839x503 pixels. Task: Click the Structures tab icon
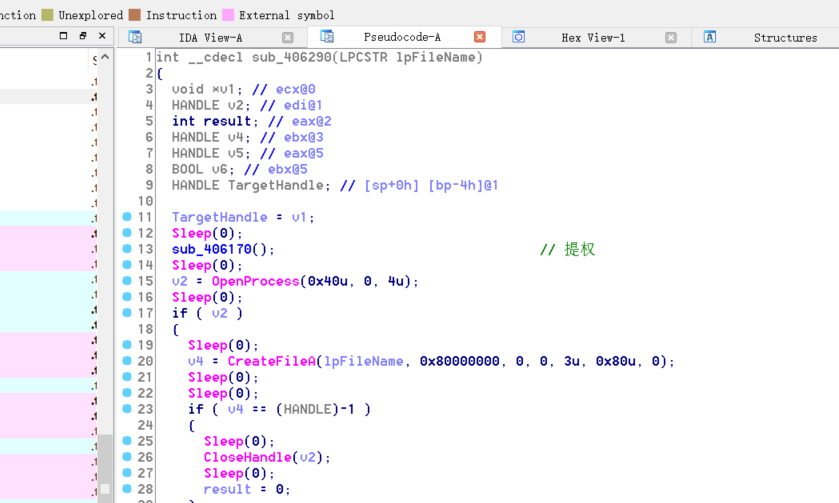click(710, 37)
